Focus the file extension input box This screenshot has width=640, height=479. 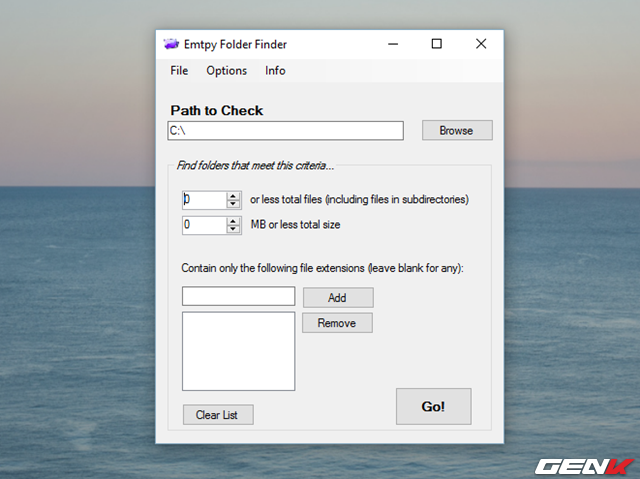pyautogui.click(x=238, y=297)
